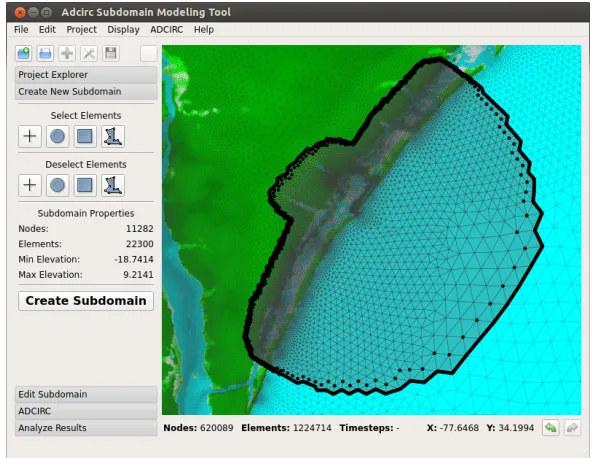This screenshot has height=458, width=596.
Task: Pick the Select Elements polygon tool
Action: click(x=113, y=136)
